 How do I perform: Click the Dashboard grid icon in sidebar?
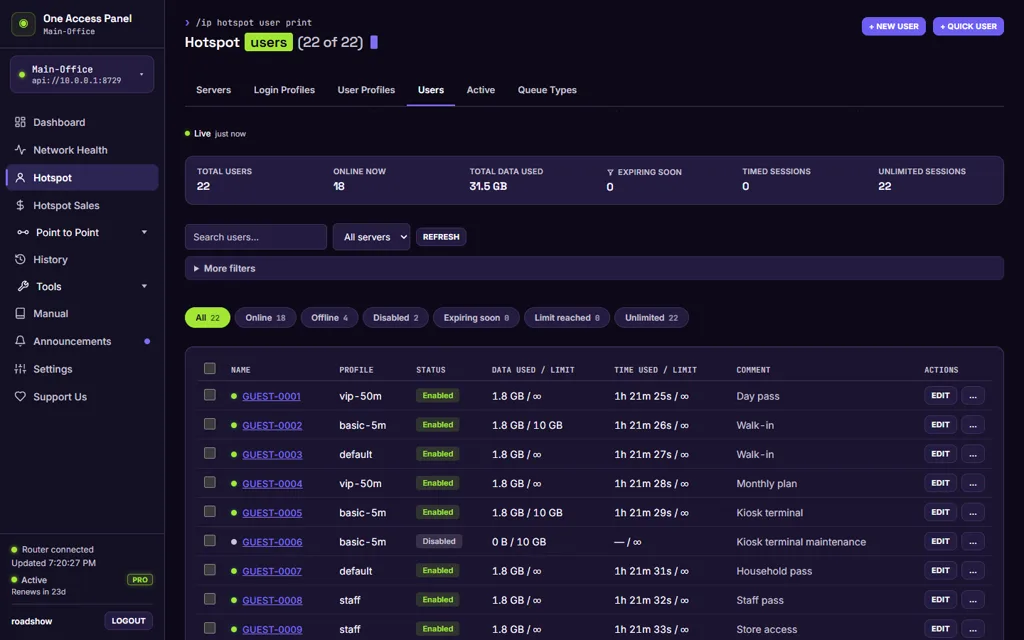click(20, 122)
